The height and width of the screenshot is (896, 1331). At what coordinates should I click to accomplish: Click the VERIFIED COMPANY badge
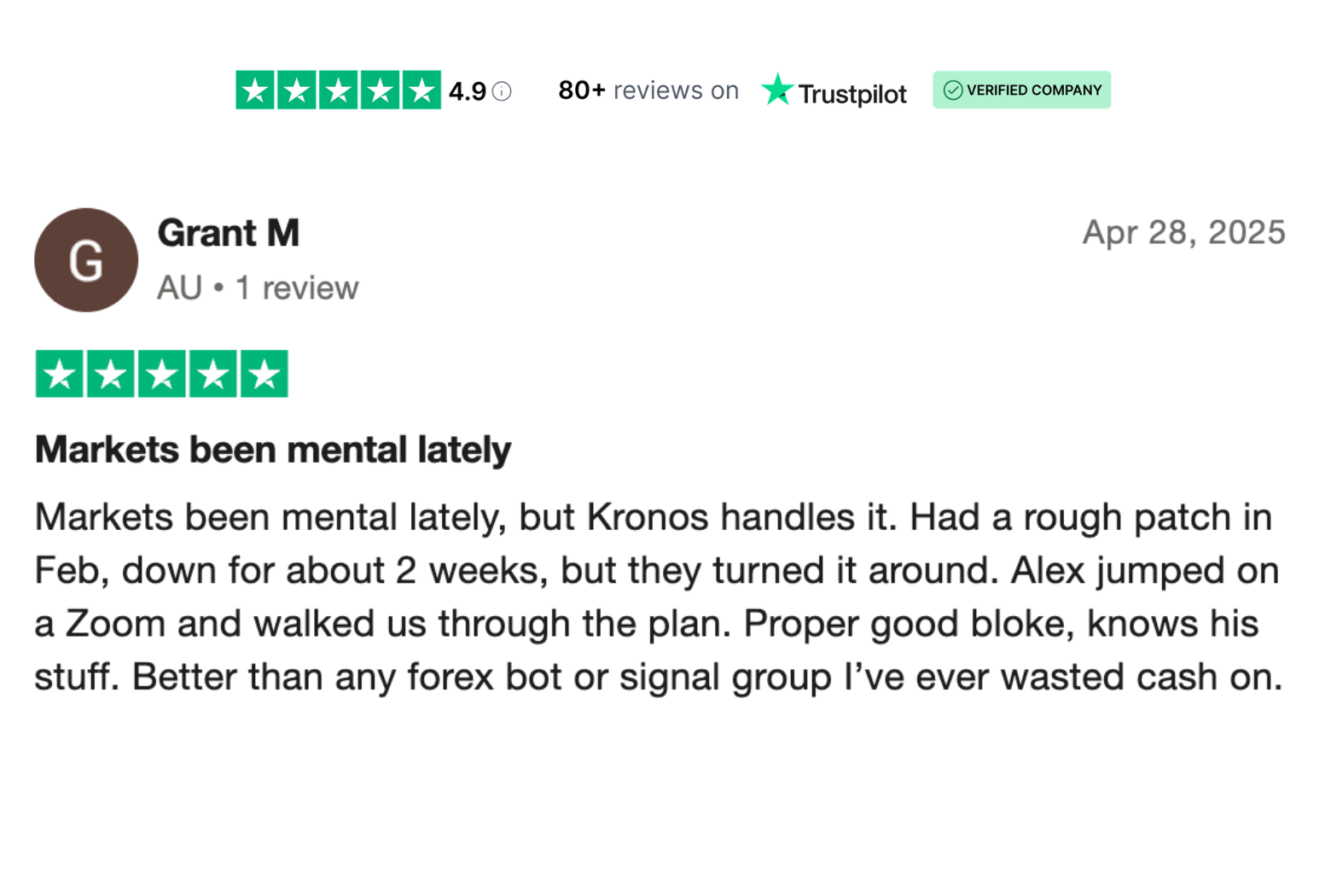(x=1021, y=90)
